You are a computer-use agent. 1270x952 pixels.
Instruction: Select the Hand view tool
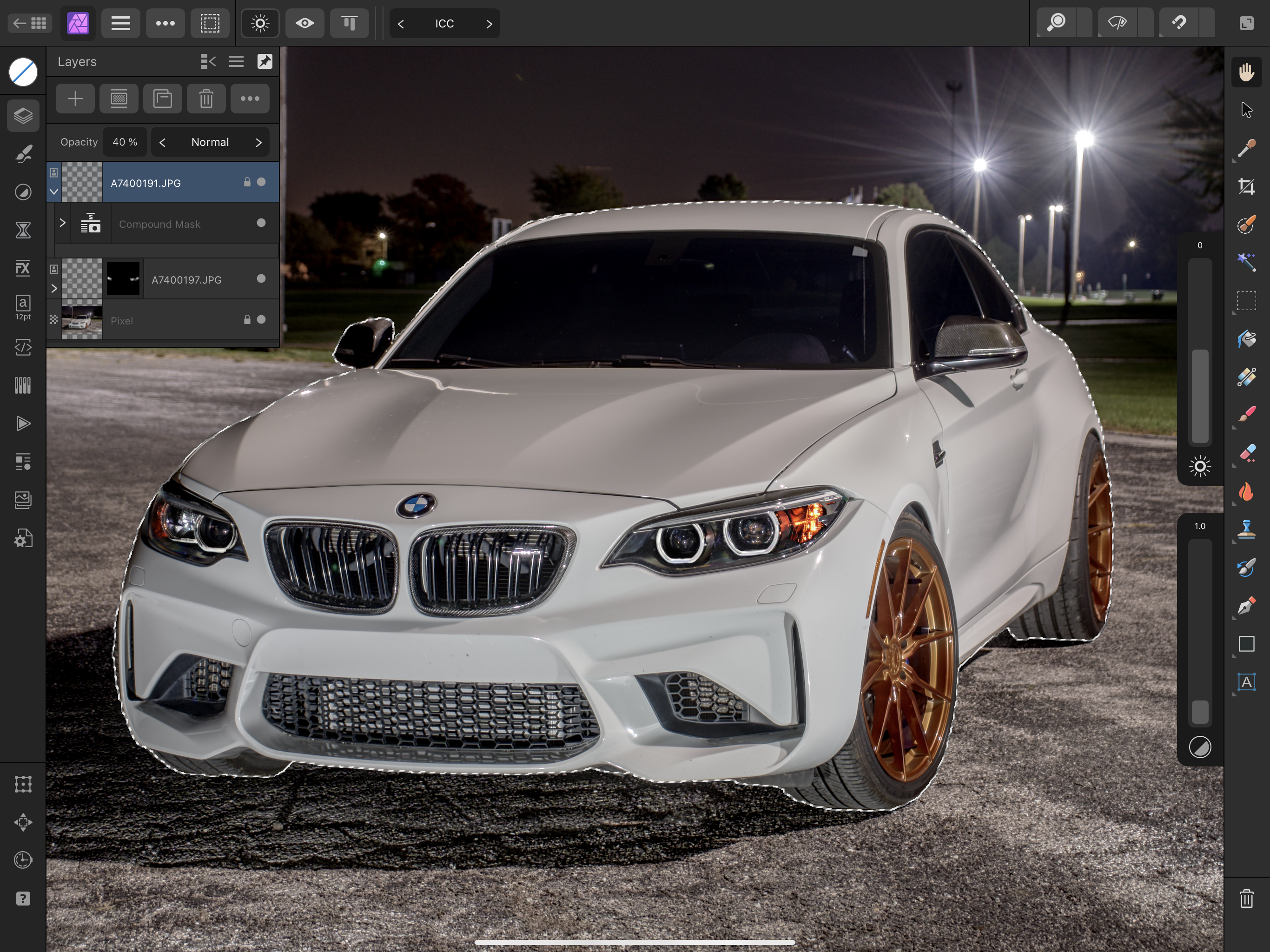coord(1246,73)
